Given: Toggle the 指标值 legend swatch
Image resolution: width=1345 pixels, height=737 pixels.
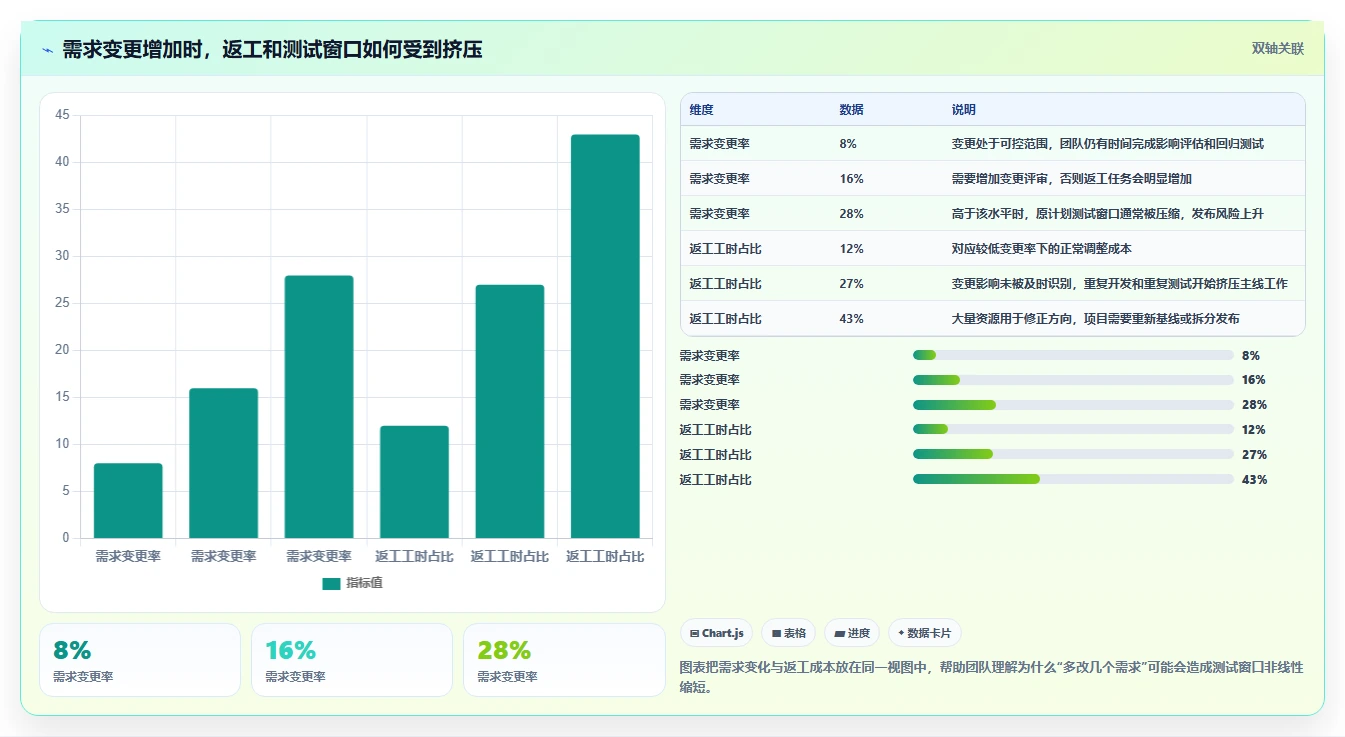Looking at the screenshot, I should coord(331,583).
